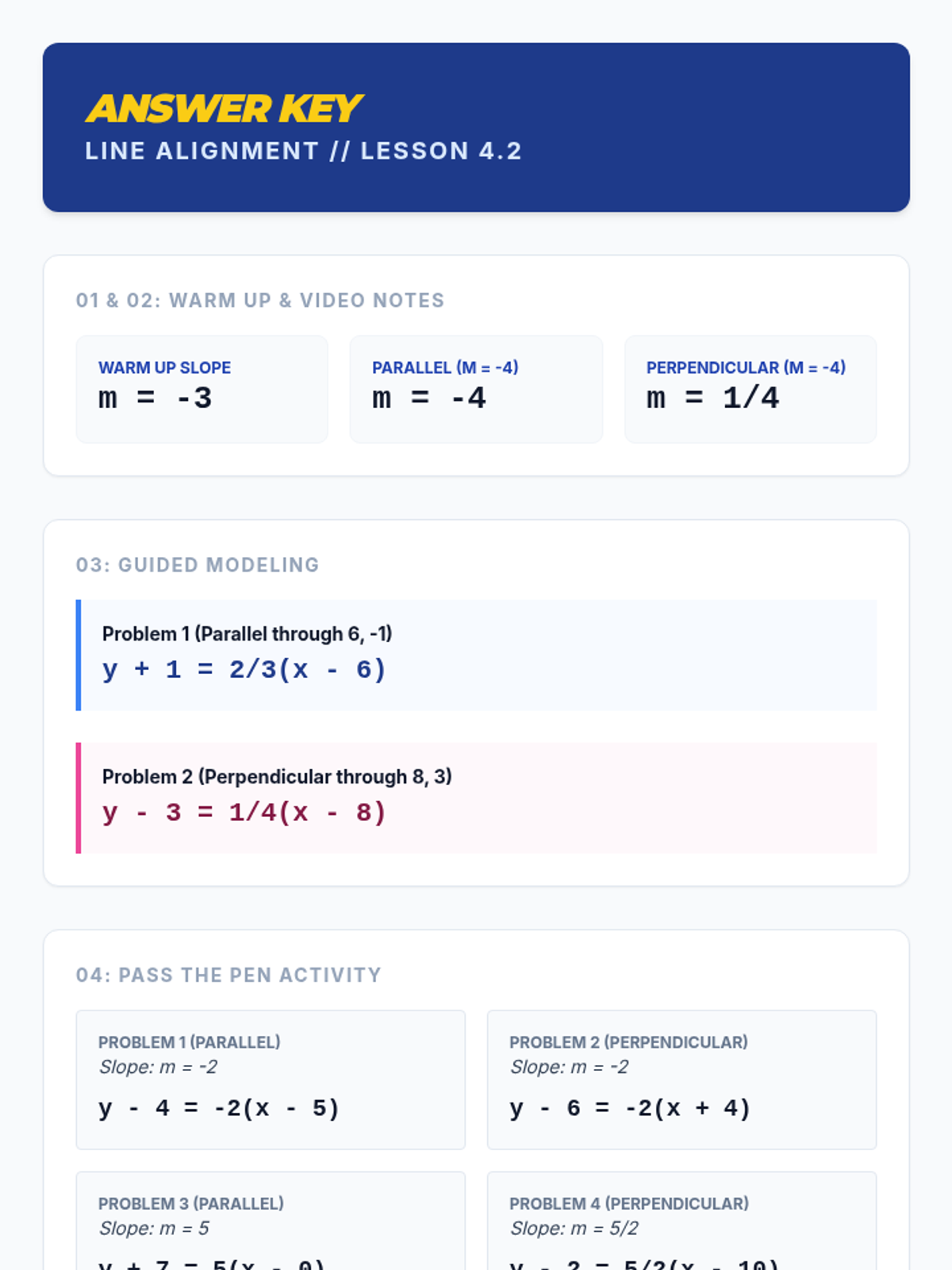Select the Parallel (M = -4) label
952x1270 pixels.
445,368
